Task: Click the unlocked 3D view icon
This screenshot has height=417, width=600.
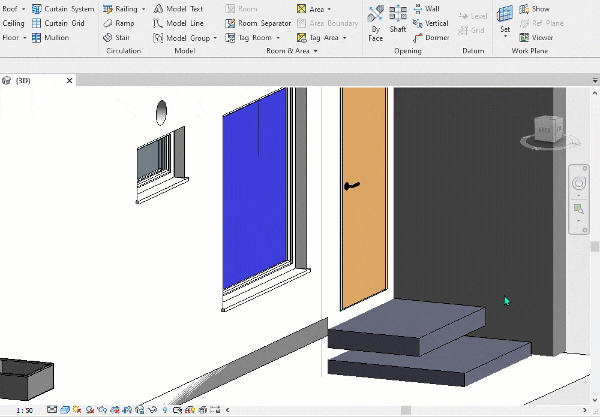Action: click(140, 410)
